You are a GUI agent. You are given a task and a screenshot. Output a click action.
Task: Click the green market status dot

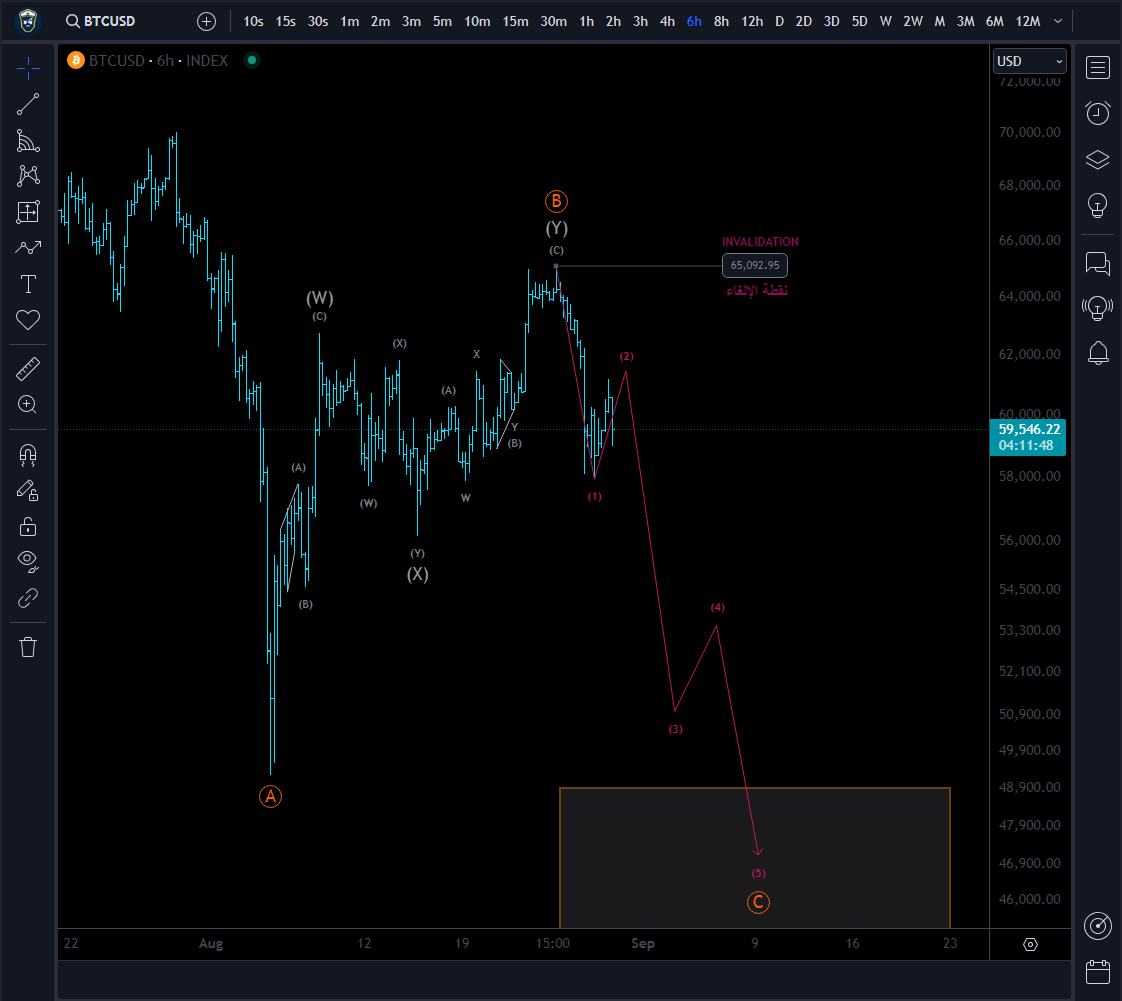point(251,60)
